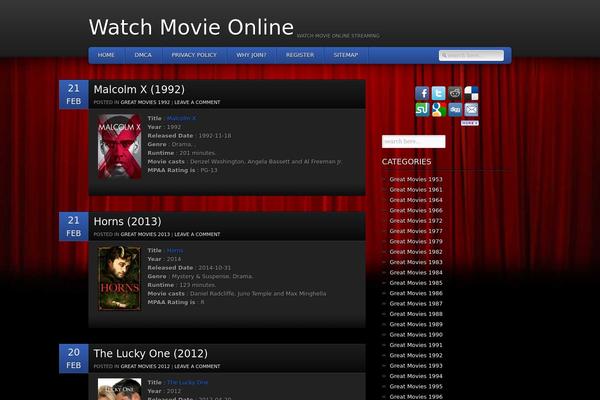
Task: Open the MORE sharing options dropdown
Action: tap(470, 123)
